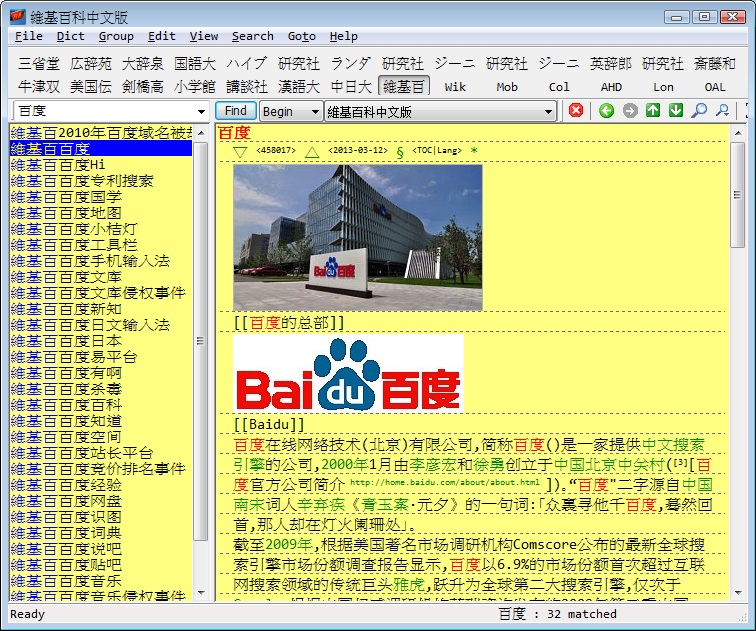The height and width of the screenshot is (631, 756).
Task: Click the article pane scrollbar thumb
Action: (738, 195)
